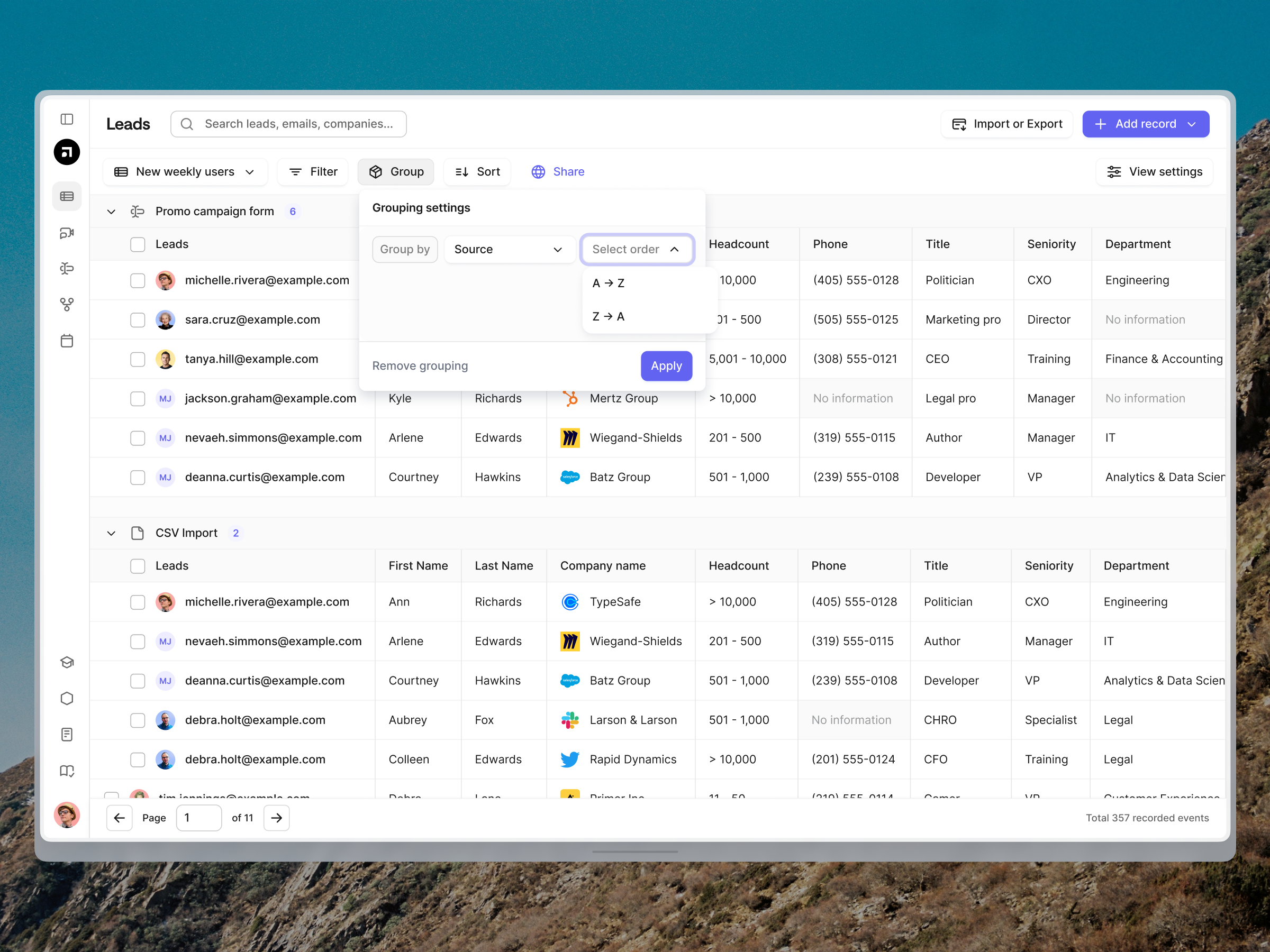Image resolution: width=1270 pixels, height=952 pixels.
Task: Apply the grouping settings
Action: 666,365
